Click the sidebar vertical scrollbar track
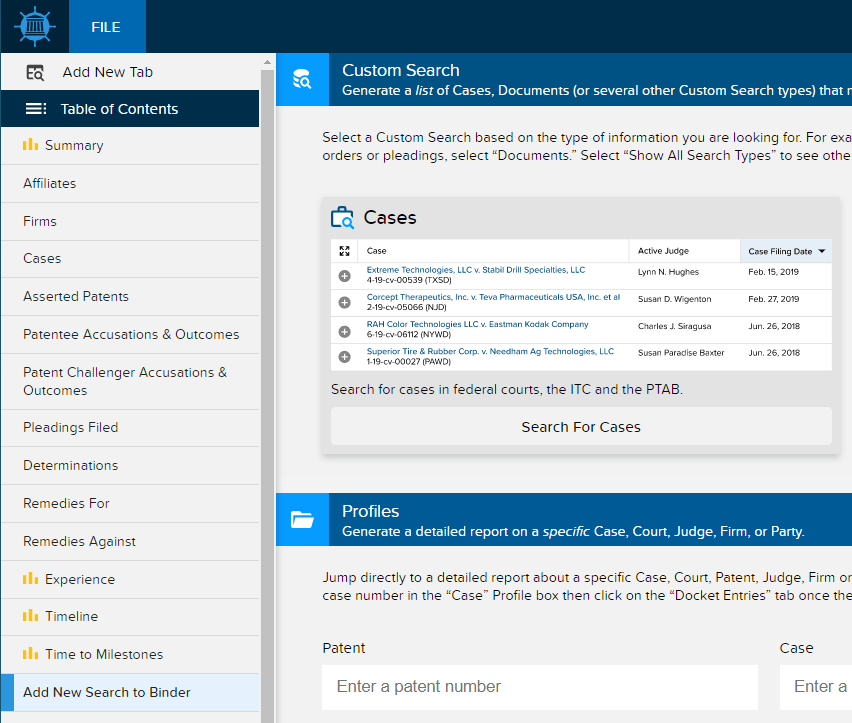The image size is (852, 723). tap(267, 395)
